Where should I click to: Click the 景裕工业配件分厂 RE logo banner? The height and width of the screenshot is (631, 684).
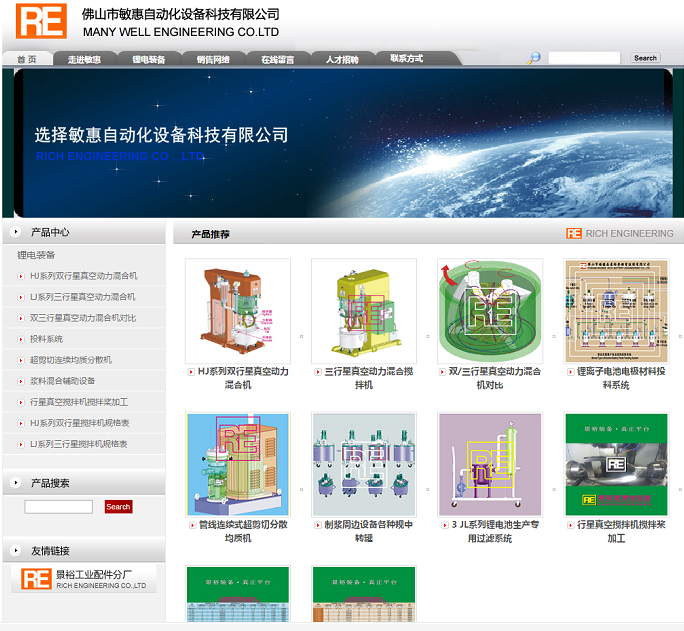coord(84,579)
